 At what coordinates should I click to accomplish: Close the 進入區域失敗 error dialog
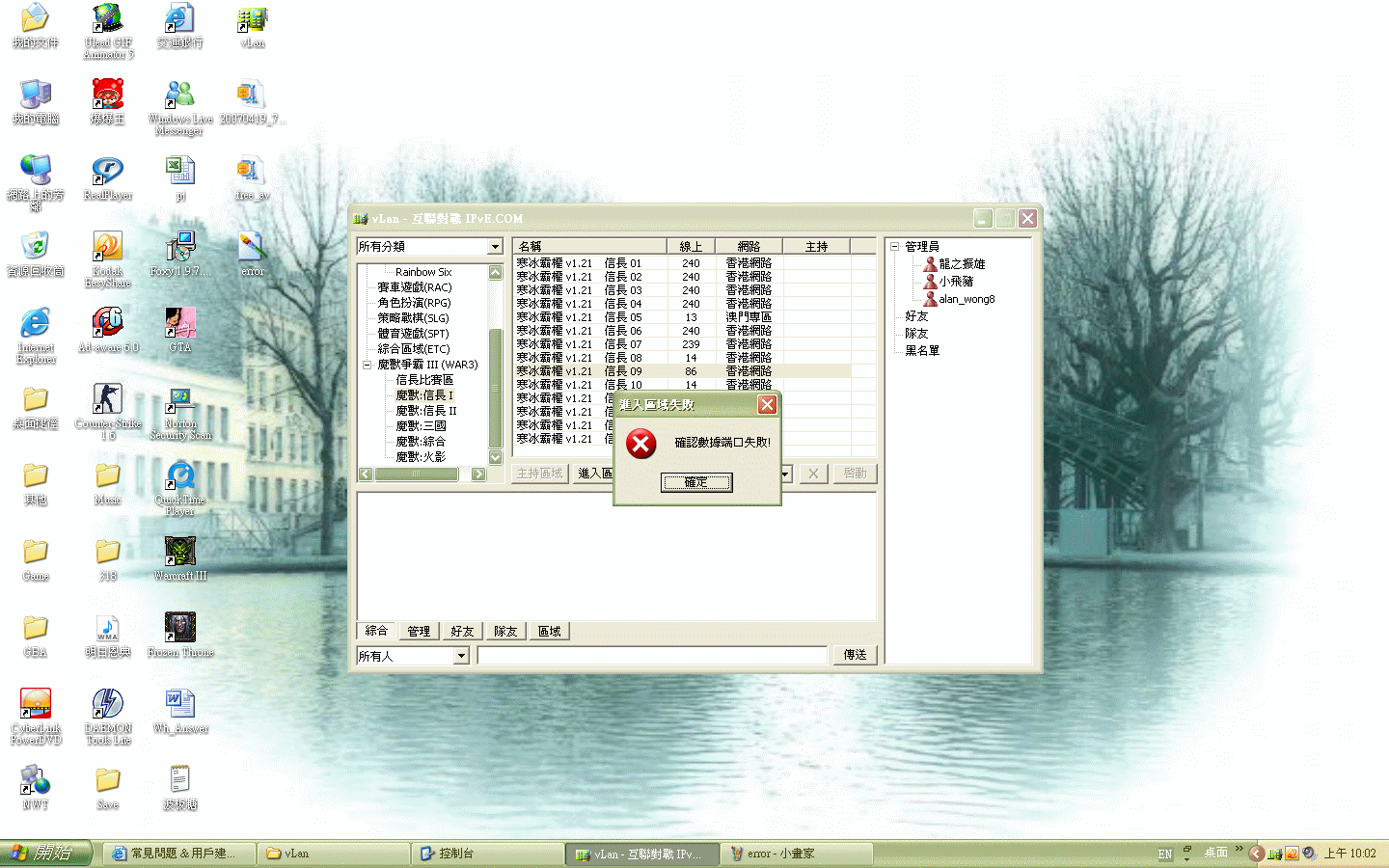click(x=767, y=404)
